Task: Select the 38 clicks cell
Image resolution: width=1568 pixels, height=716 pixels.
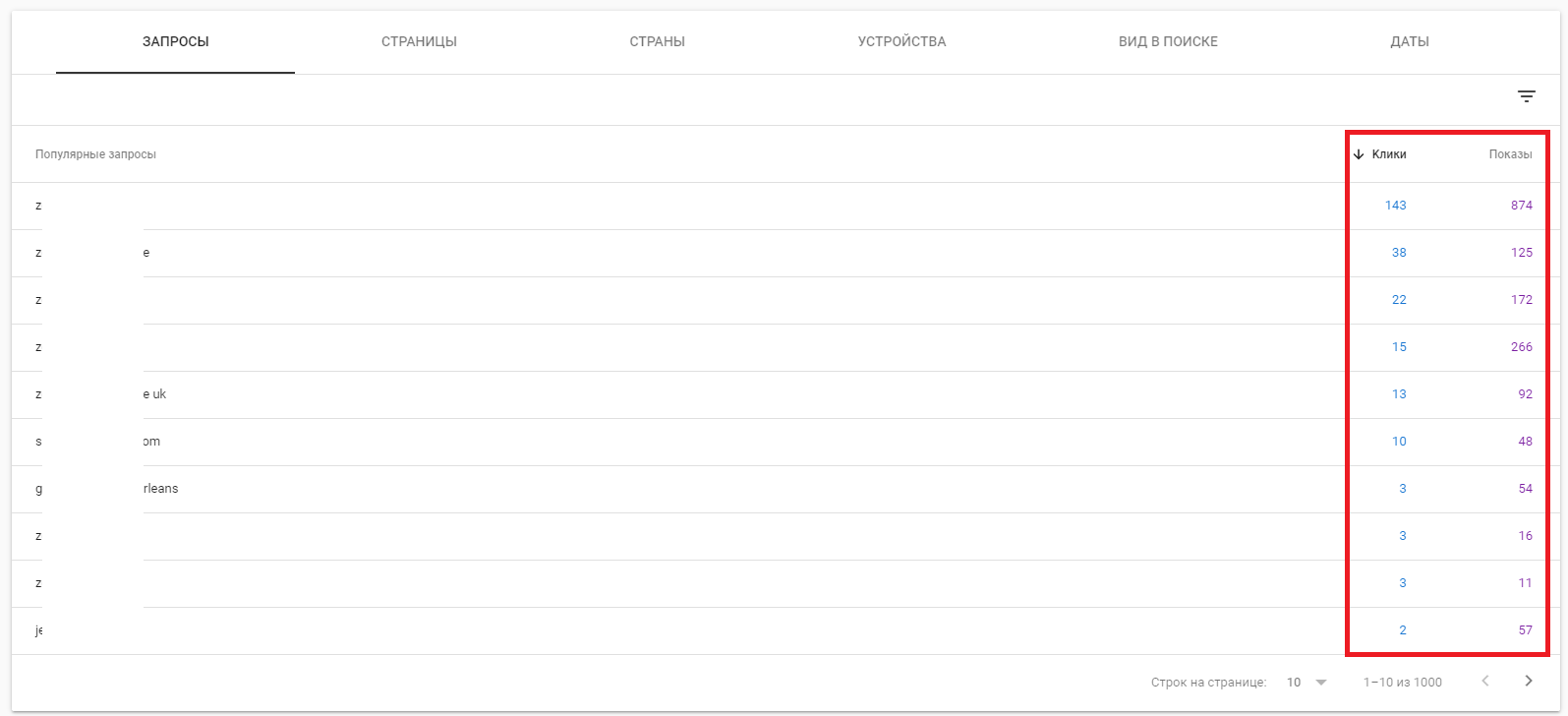Action: 1398,253
